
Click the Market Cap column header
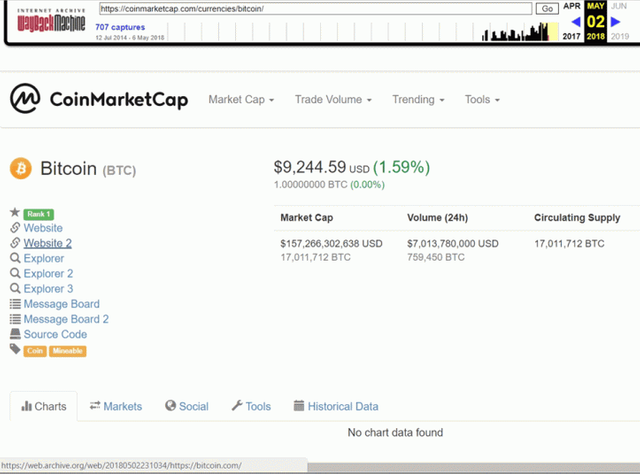307,218
